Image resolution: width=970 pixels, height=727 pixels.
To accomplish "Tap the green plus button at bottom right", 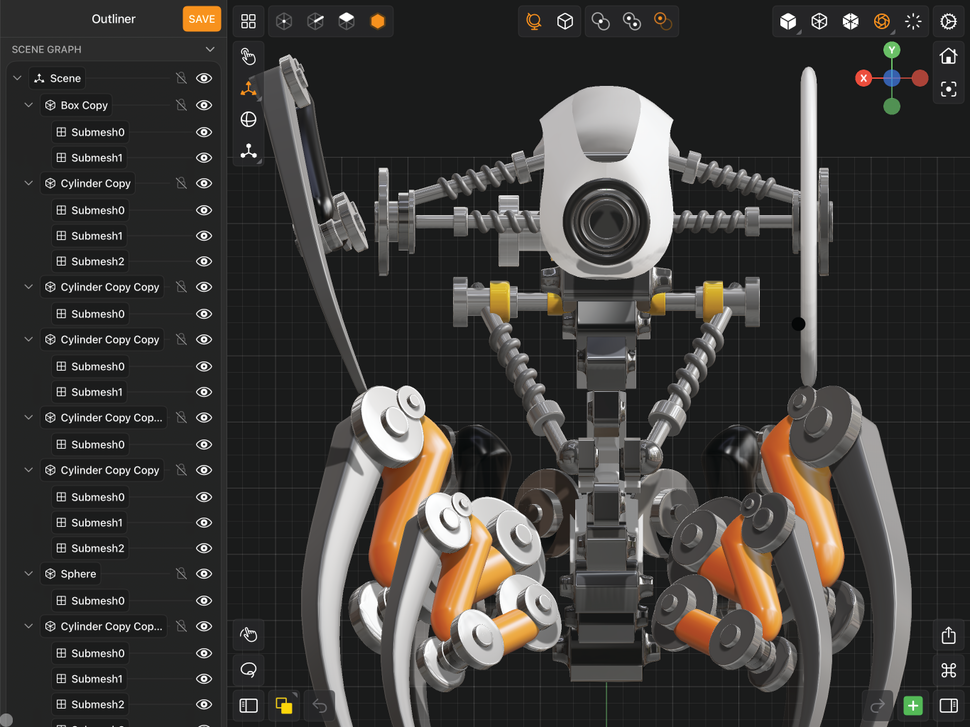I will 912,705.
